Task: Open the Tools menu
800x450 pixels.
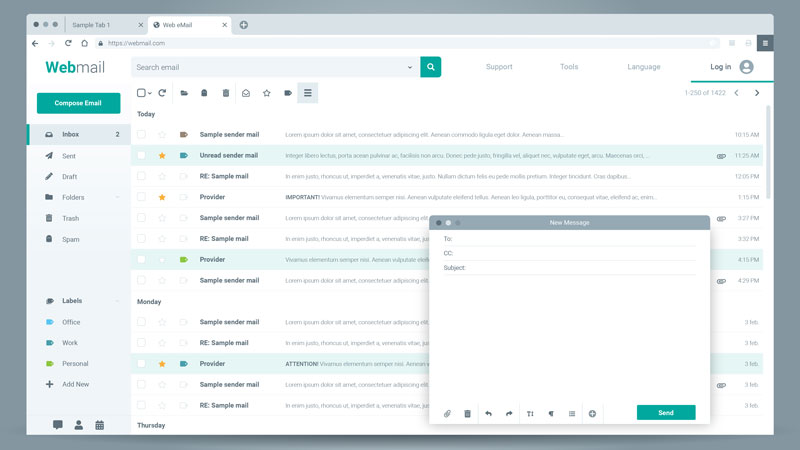Action: 568,67
